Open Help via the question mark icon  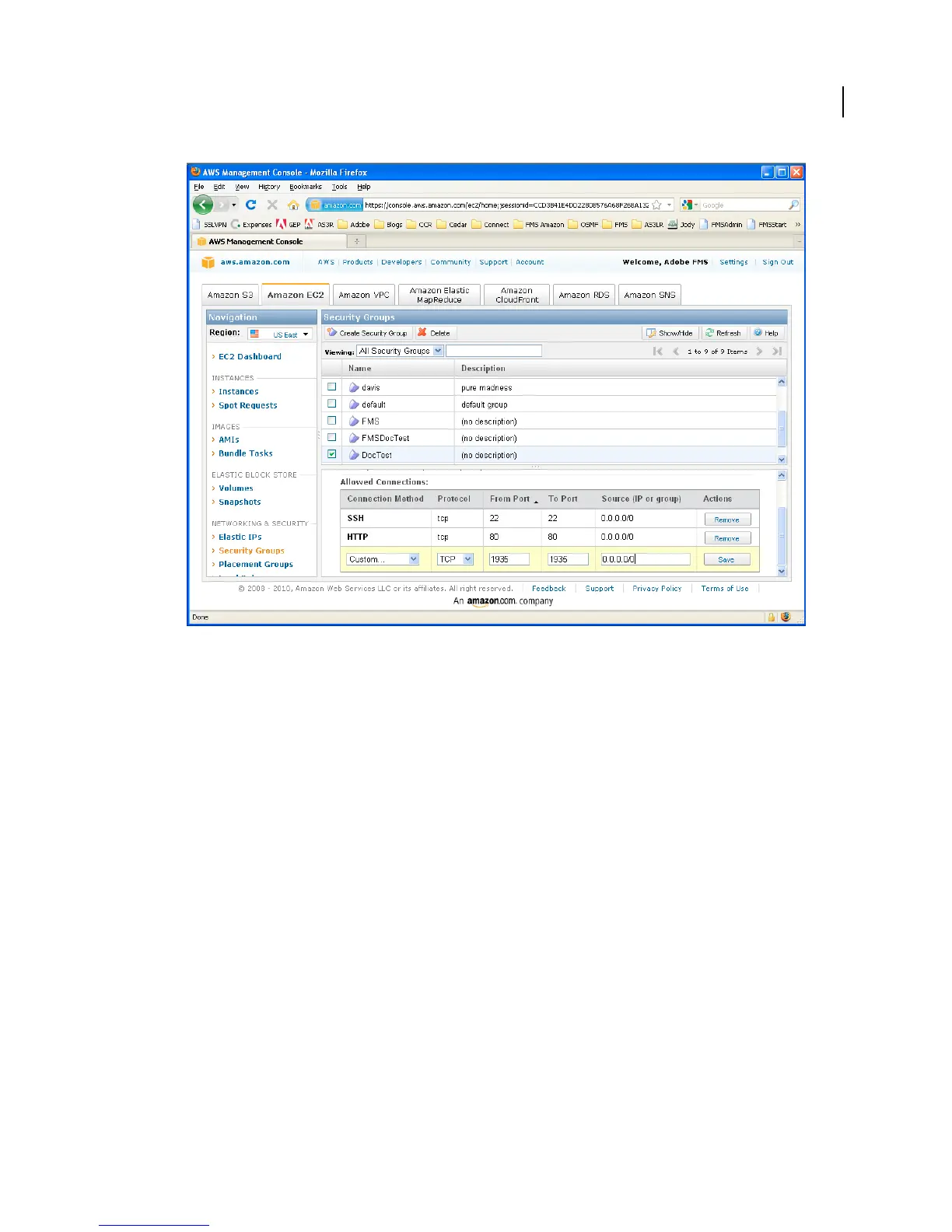pos(758,332)
